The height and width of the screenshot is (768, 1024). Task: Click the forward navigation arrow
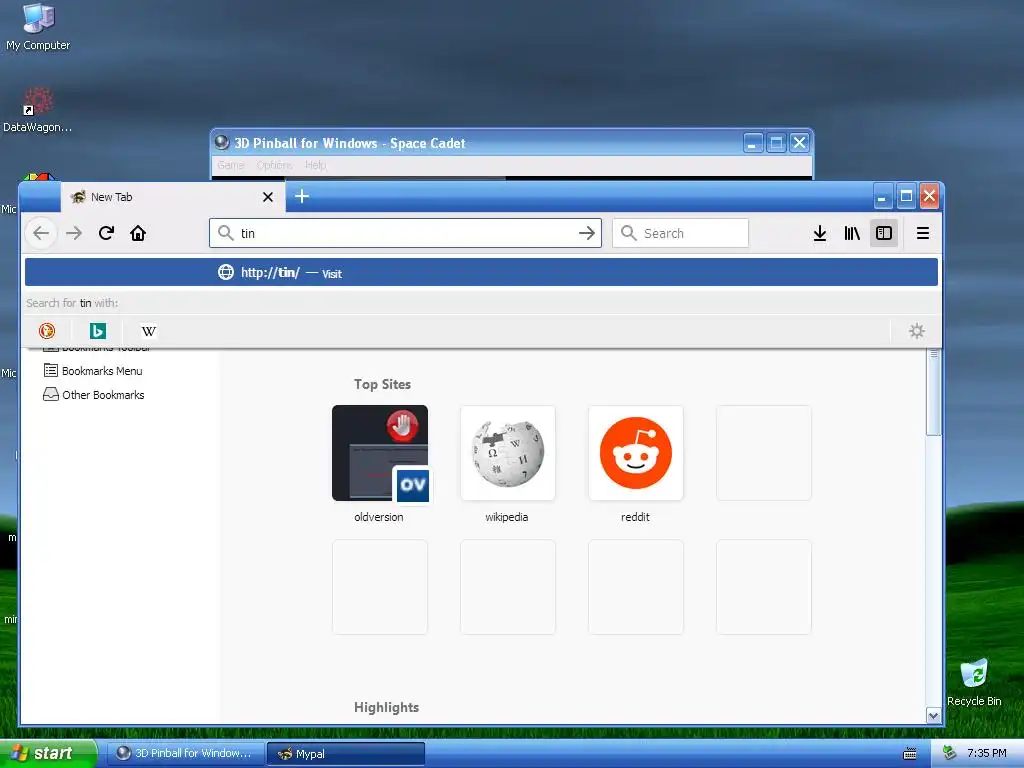(x=74, y=233)
